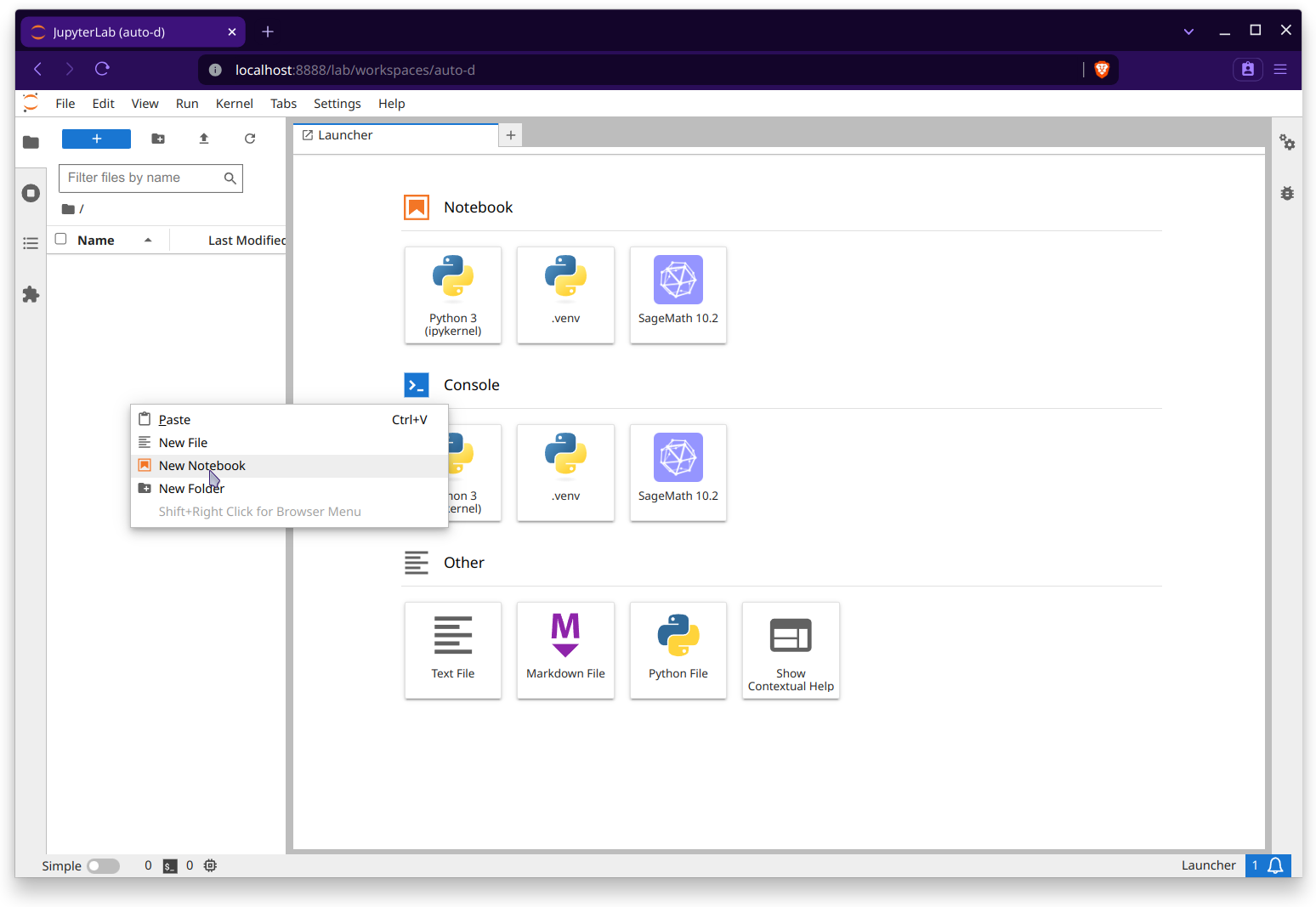Toggle the Simple interface mode switch
The height and width of the screenshot is (907, 1316).
pos(103,865)
